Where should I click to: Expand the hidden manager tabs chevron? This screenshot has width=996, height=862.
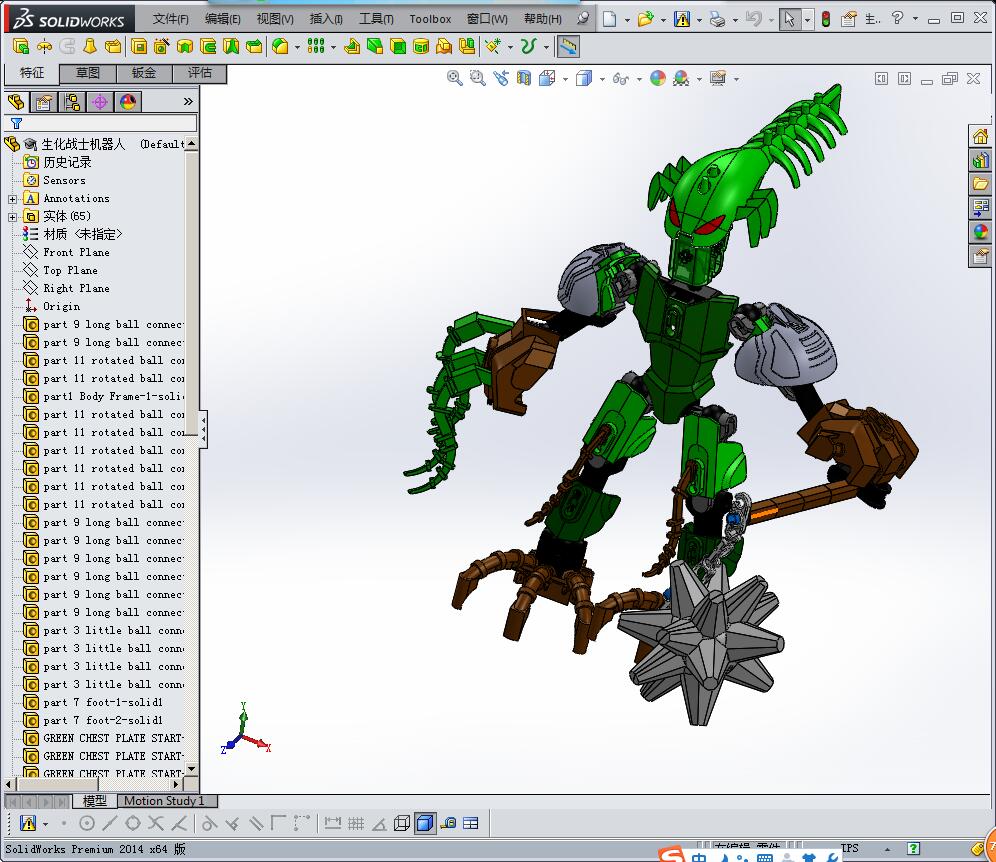188,102
